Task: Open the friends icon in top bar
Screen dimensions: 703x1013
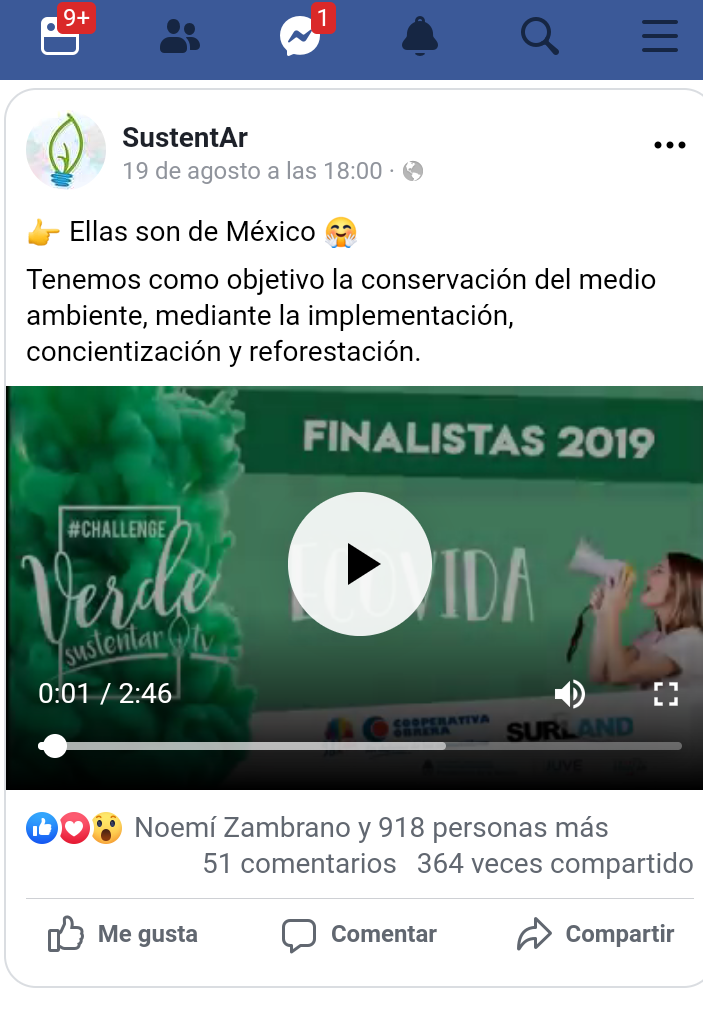Action: click(180, 36)
